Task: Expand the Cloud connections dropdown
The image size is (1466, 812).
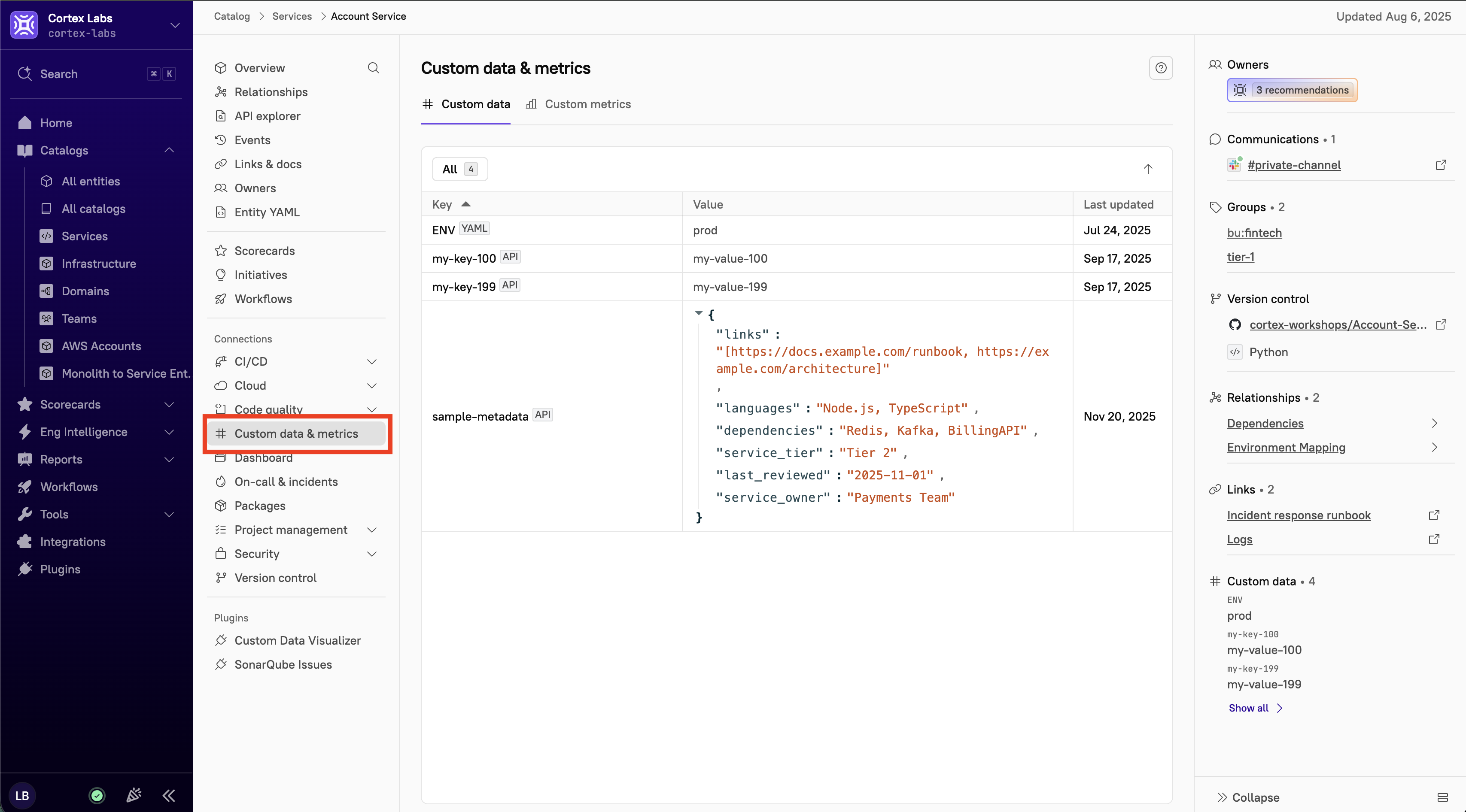Action: [x=372, y=385]
